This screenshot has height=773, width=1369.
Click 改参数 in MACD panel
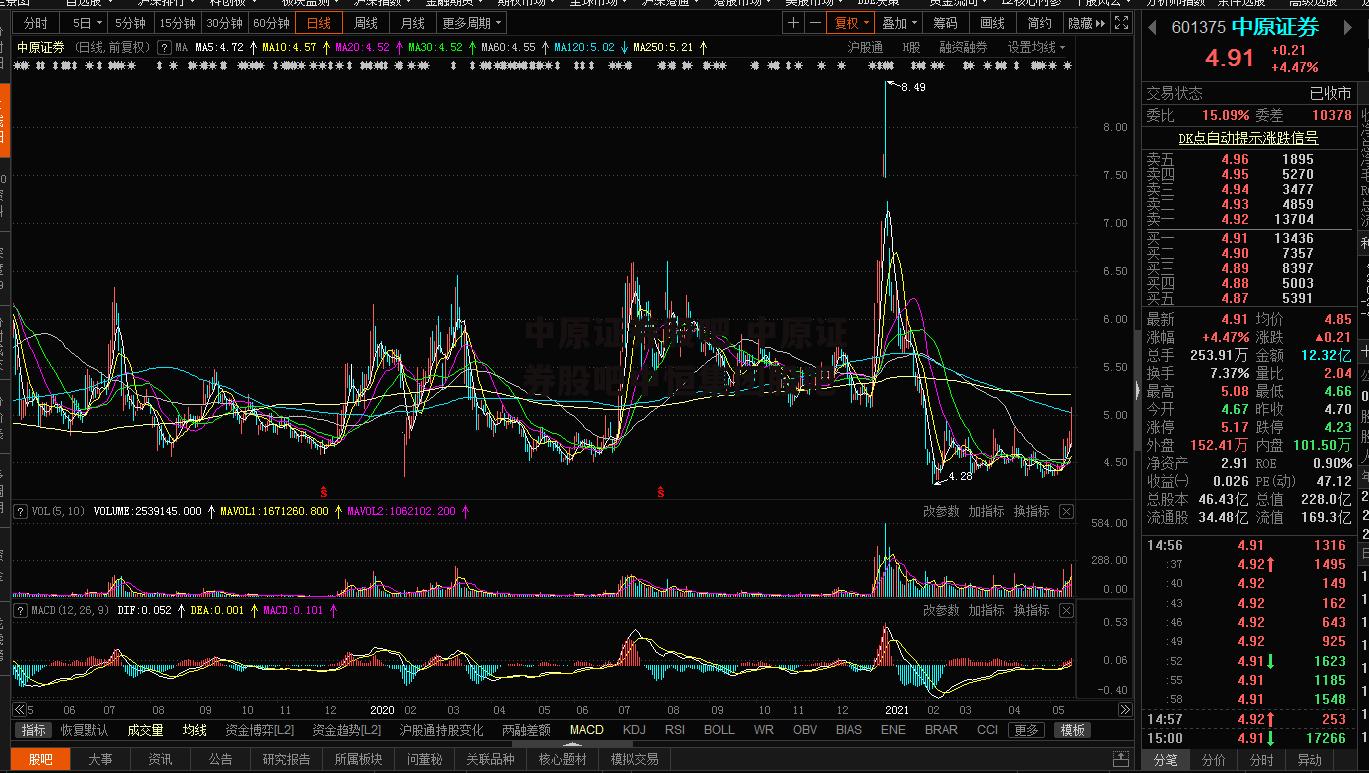click(x=941, y=609)
